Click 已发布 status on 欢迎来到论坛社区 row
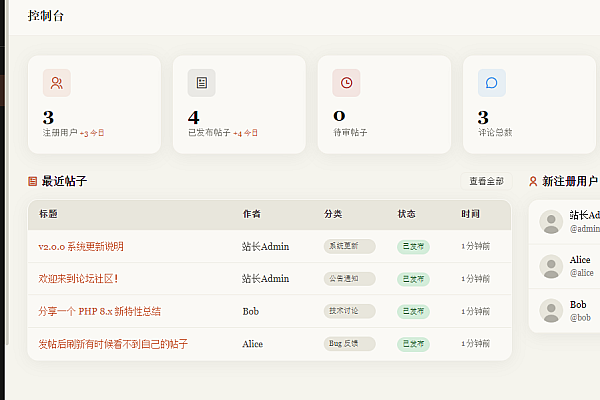The image size is (600, 400). (x=413, y=279)
